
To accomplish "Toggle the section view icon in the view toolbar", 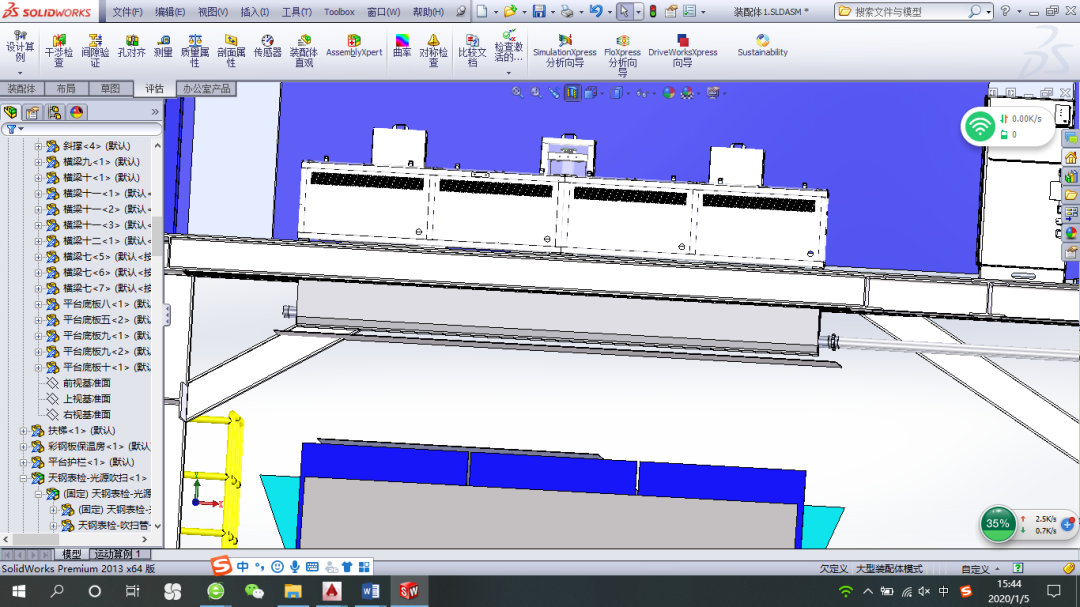I will (572, 93).
